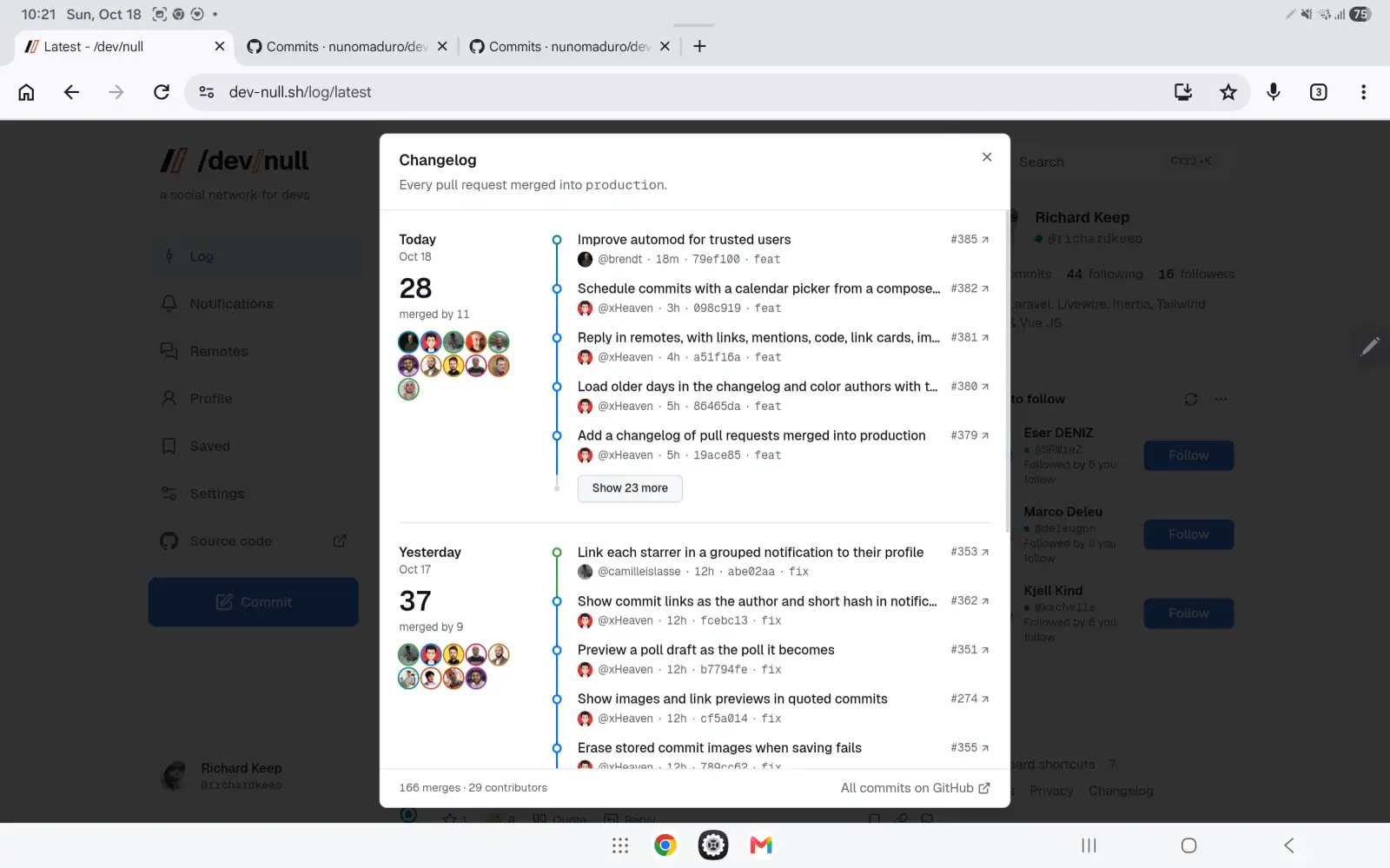Tap the Android back navigation button

[1289, 845]
